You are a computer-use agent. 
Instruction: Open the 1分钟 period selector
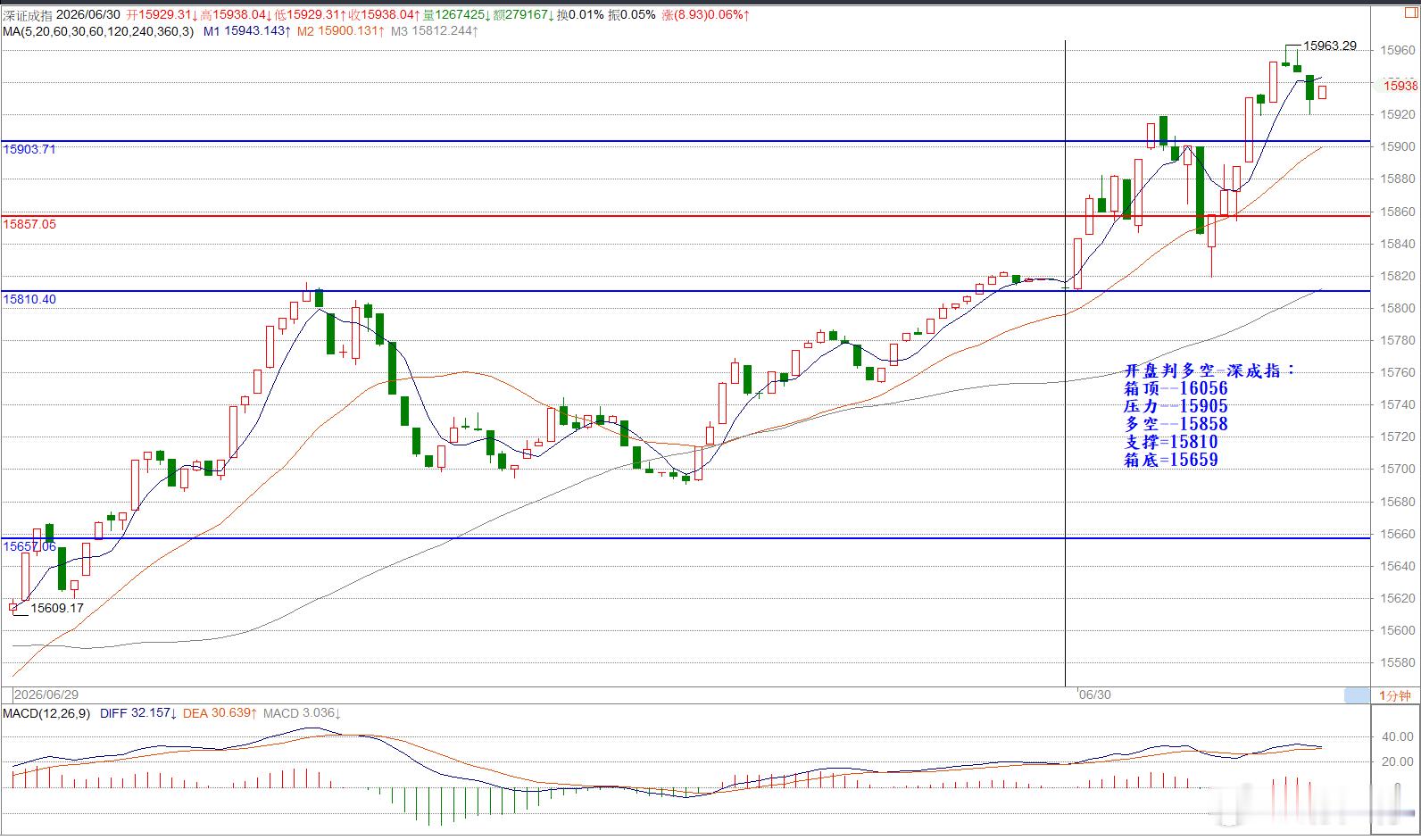pos(1394,695)
